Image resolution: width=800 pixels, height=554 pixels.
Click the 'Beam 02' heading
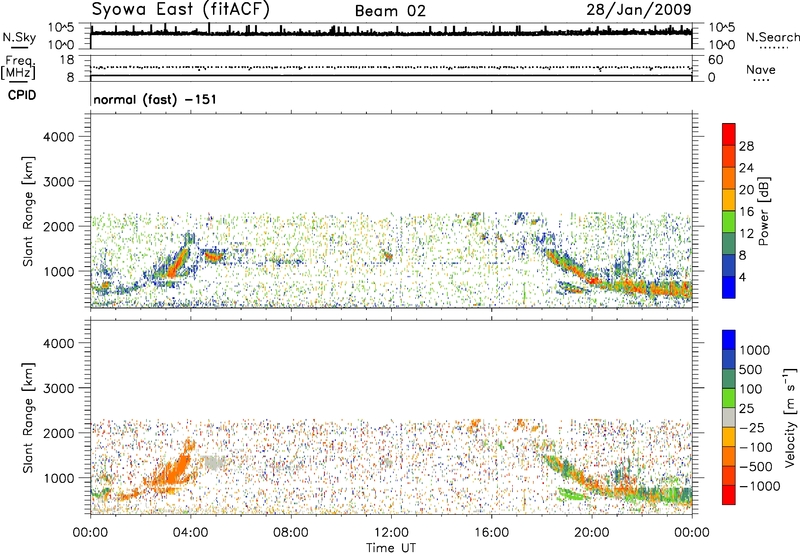coord(390,11)
